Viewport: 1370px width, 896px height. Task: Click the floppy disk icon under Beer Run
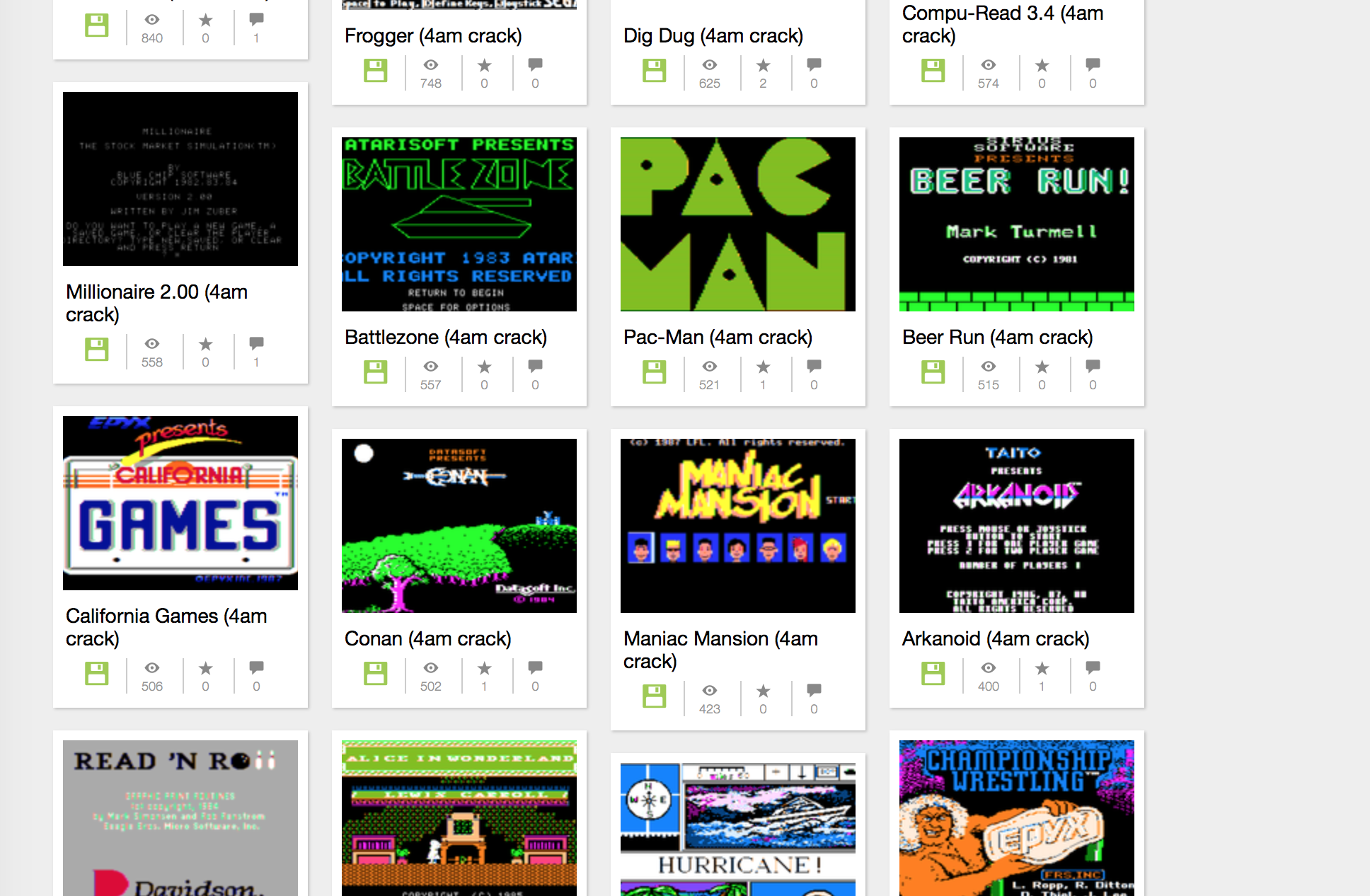(933, 372)
